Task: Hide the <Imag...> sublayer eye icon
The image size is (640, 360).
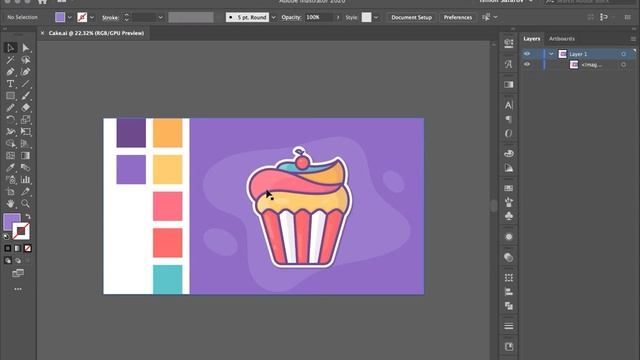Action: pos(527,64)
